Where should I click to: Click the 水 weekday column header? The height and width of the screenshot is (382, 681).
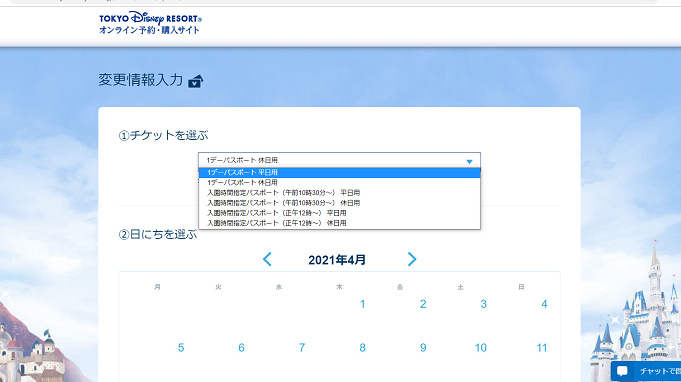pyautogui.click(x=279, y=287)
